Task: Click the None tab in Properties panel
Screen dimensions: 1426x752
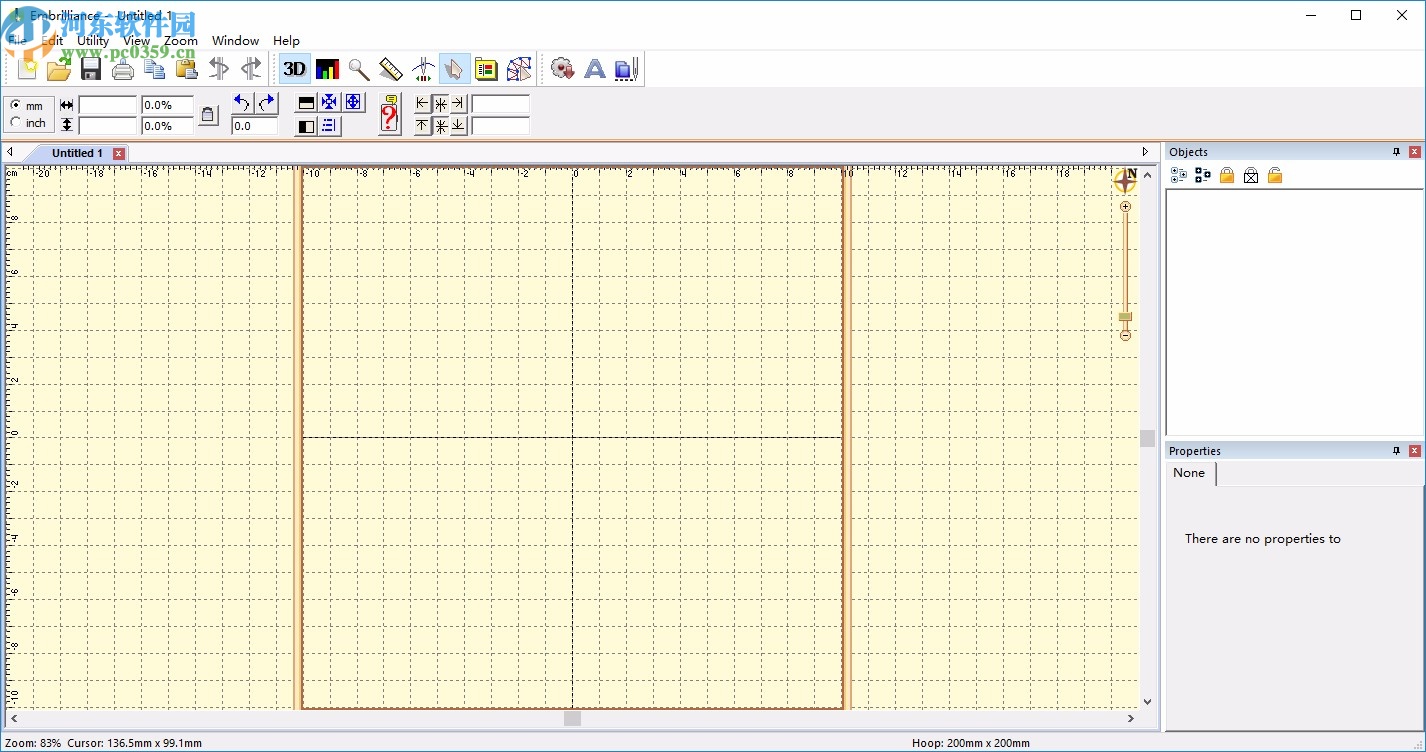Action: (x=1189, y=473)
